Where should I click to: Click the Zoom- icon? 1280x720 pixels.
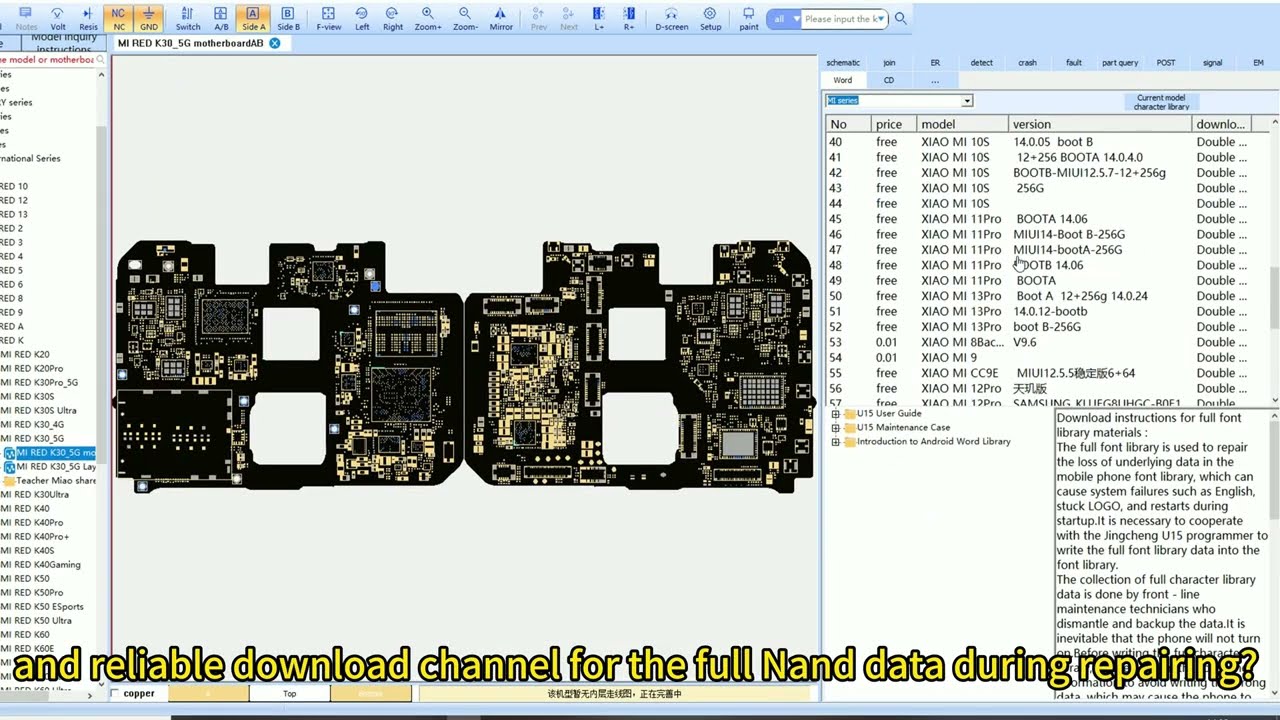(x=464, y=18)
